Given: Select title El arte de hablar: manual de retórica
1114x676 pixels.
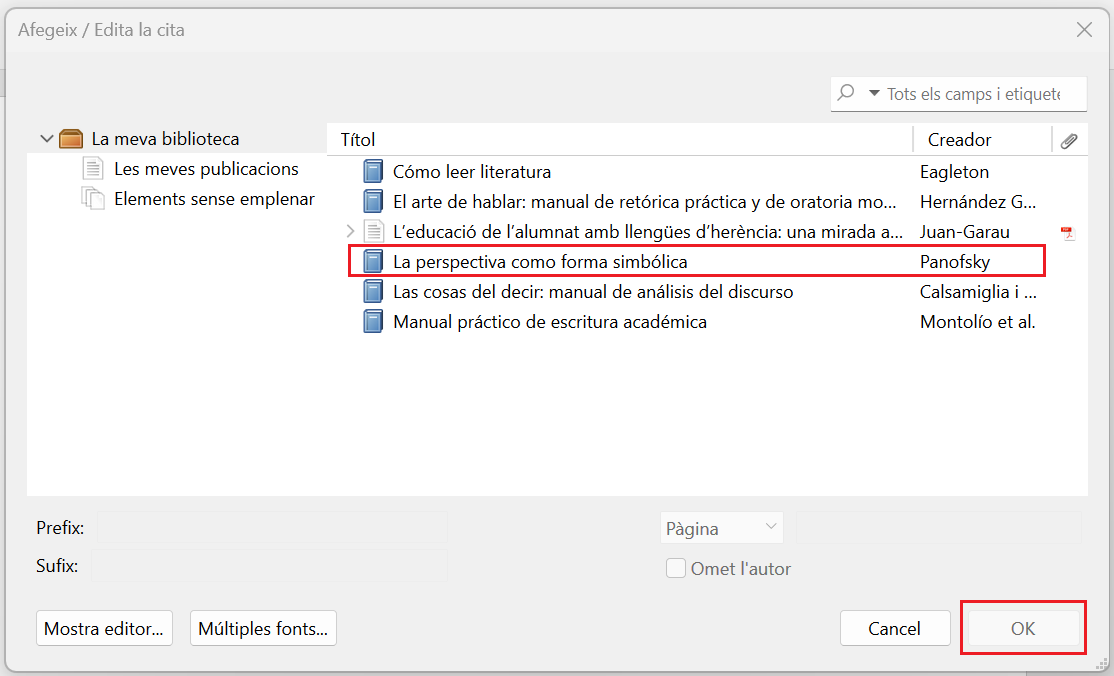Looking at the screenshot, I should 644,202.
